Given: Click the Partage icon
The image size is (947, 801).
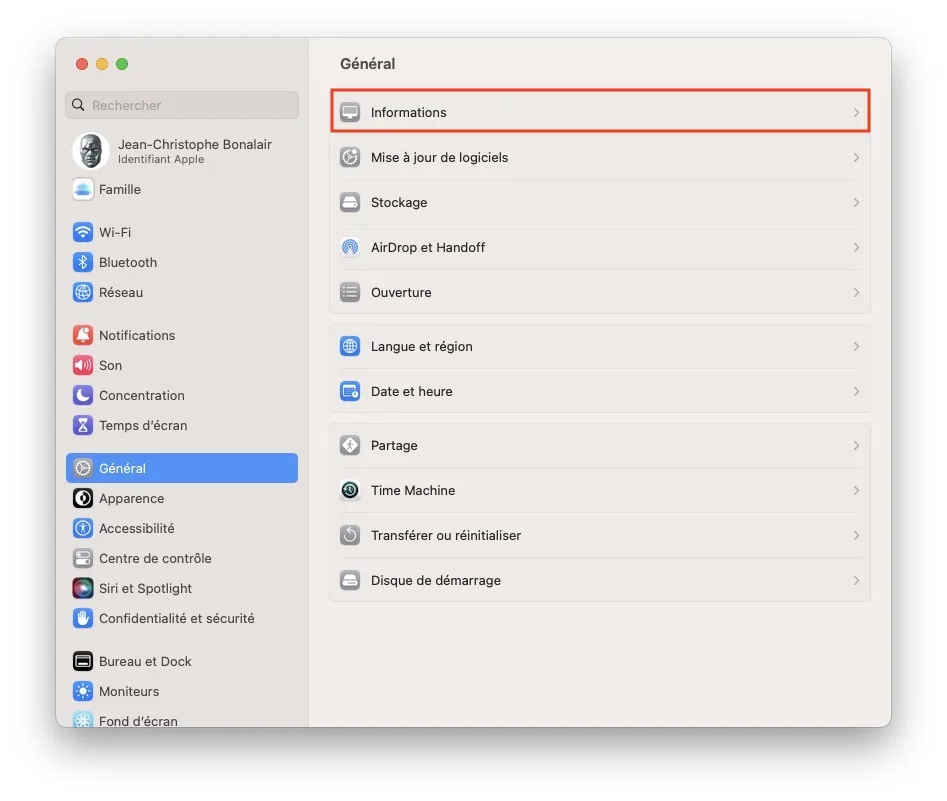Looking at the screenshot, I should (350, 445).
